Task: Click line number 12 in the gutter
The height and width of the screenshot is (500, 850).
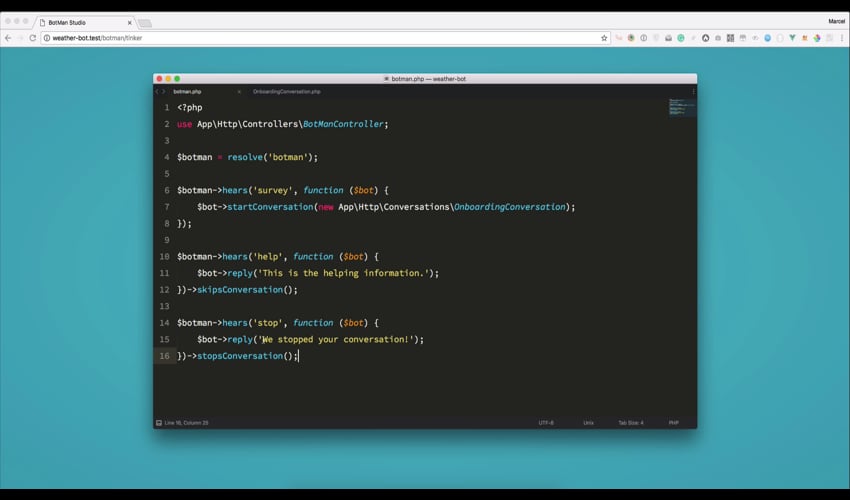Action: click(x=164, y=290)
